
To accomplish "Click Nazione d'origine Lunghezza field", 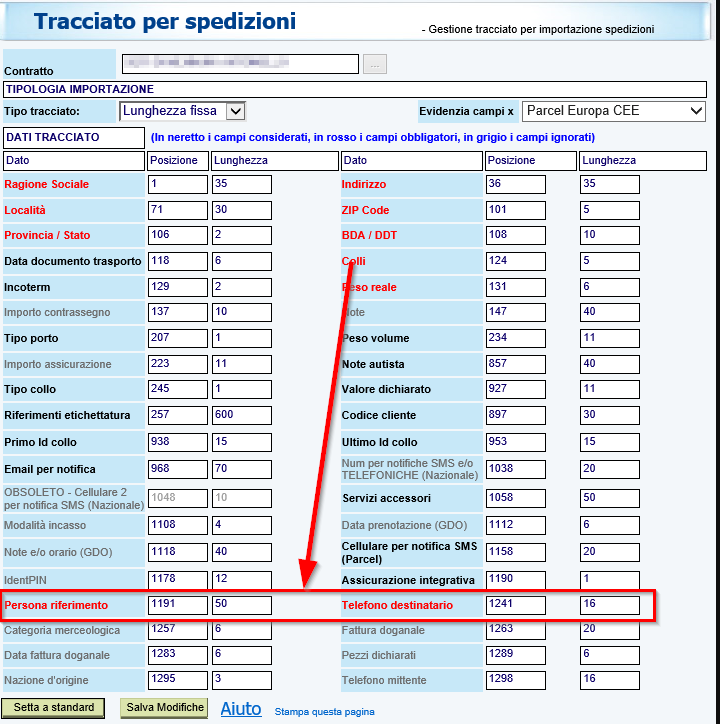I will 242,680.
